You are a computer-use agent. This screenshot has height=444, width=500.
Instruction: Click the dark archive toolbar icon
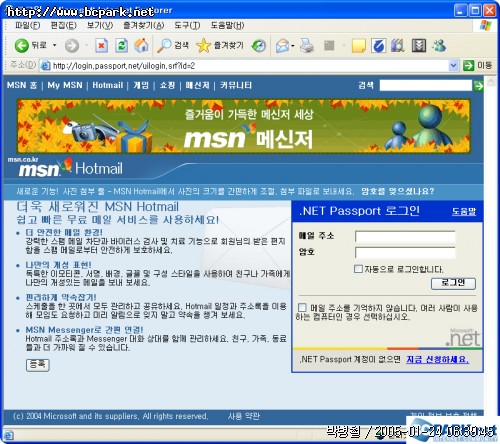point(419,46)
